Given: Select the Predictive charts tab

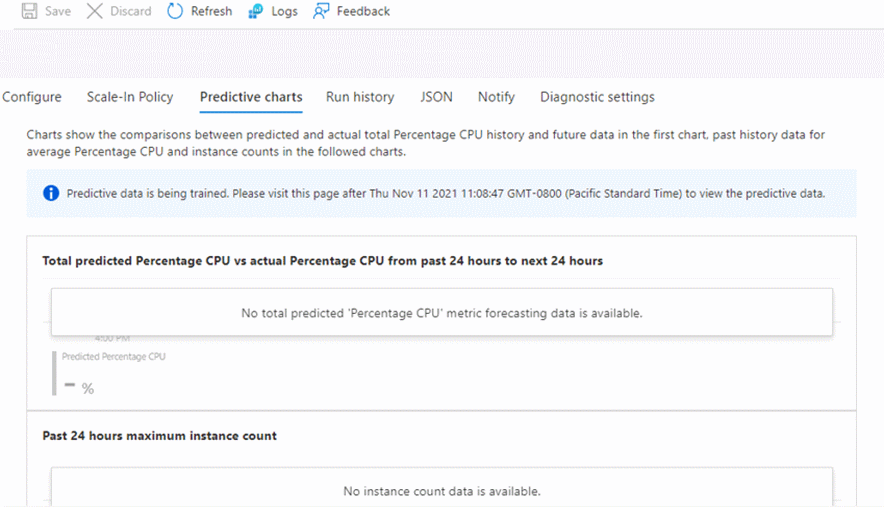Looking at the screenshot, I should (251, 97).
